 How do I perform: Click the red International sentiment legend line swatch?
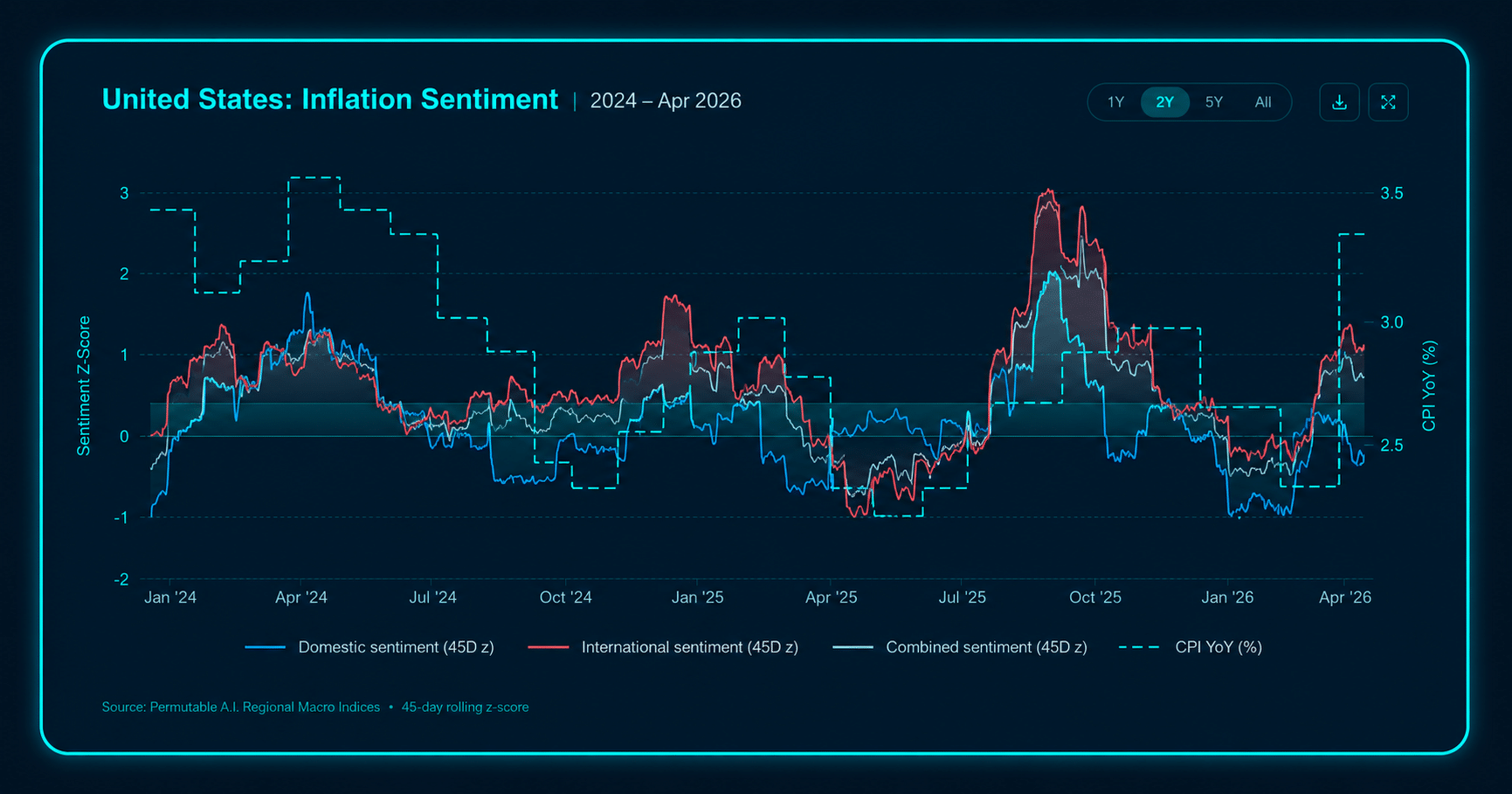tap(548, 647)
